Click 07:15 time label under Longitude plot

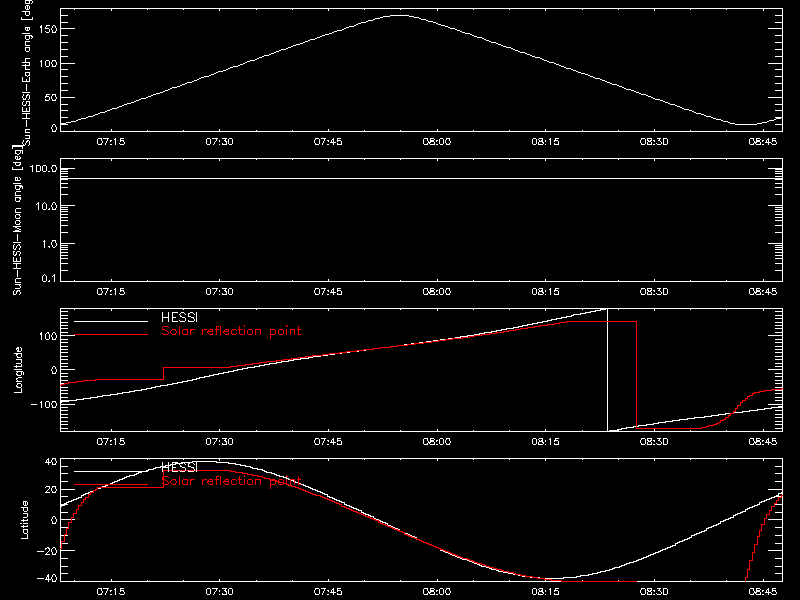(111, 442)
